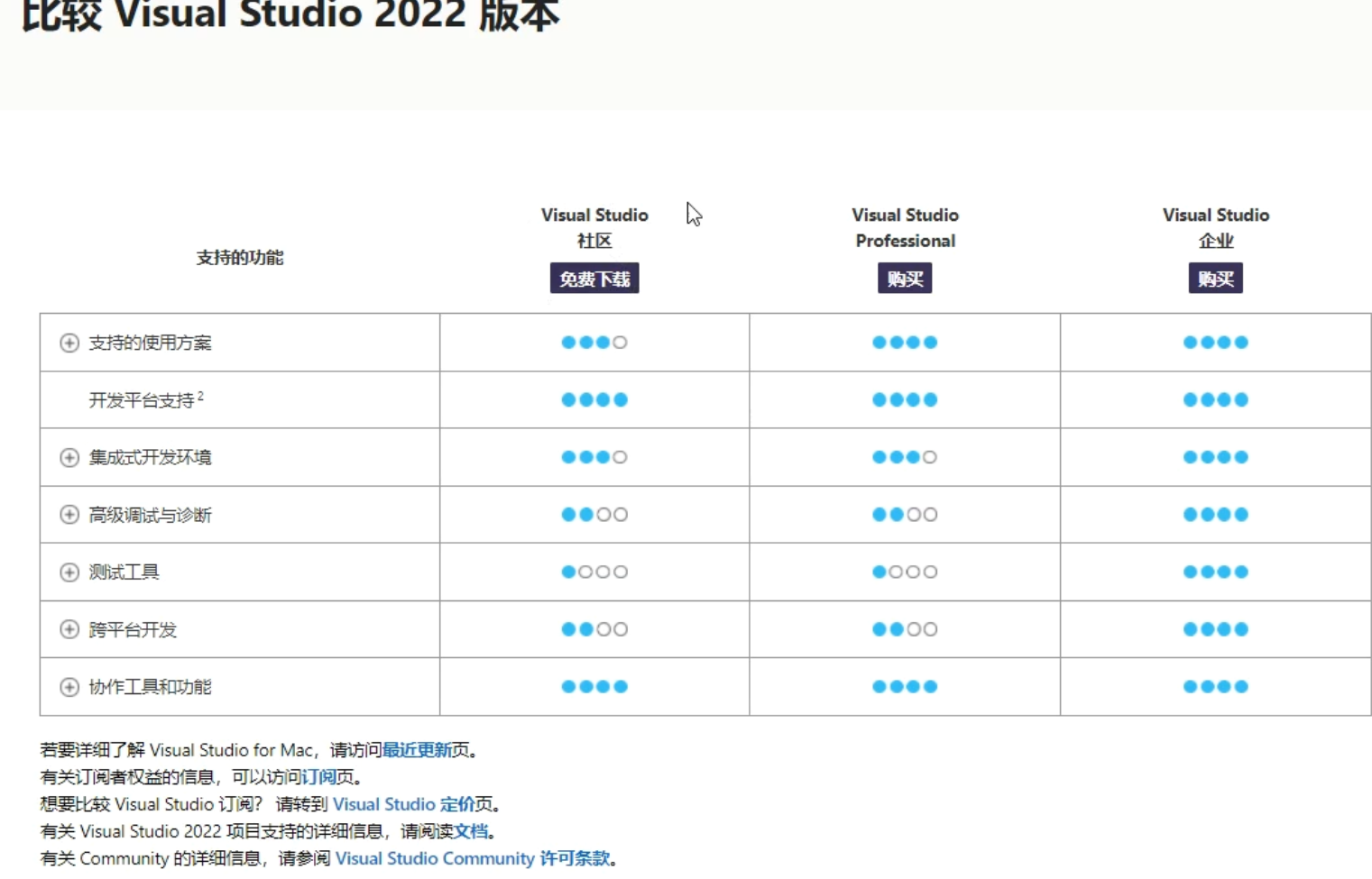Click the 测试工具 rating dots for Professional
This screenshot has height=879, width=1372.
905,572
